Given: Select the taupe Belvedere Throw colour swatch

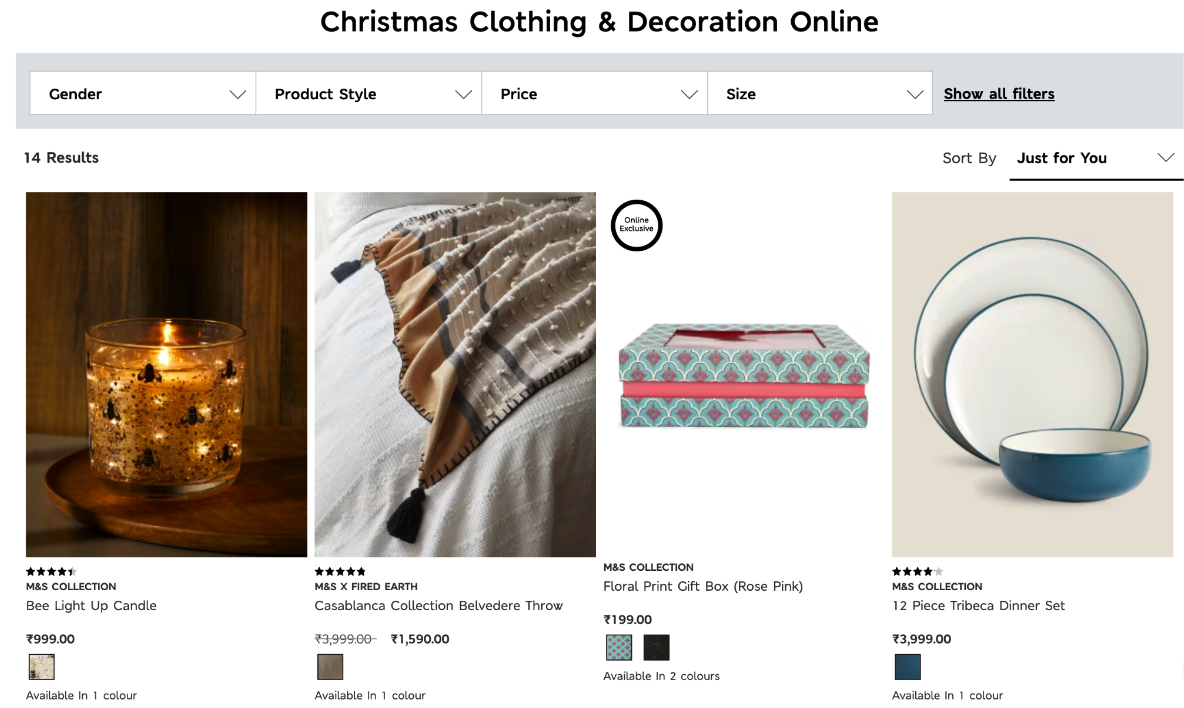Looking at the screenshot, I should click(x=330, y=667).
